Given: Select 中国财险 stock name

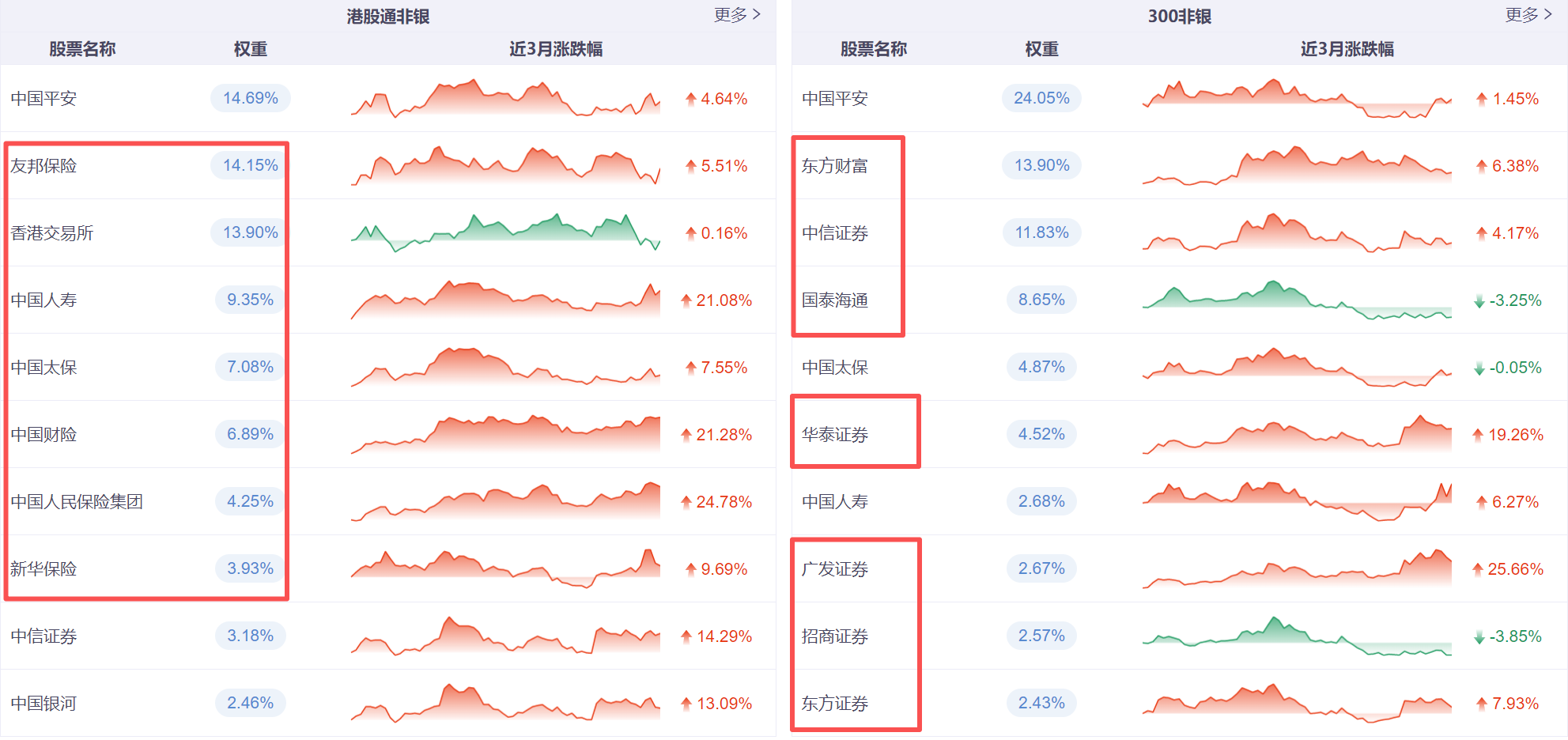Looking at the screenshot, I should tap(43, 435).
